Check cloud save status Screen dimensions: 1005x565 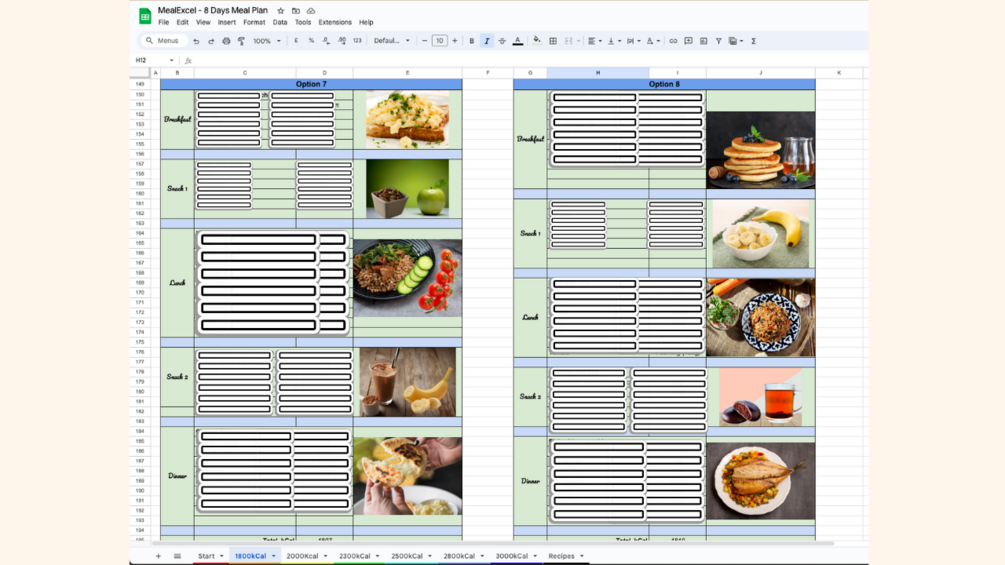[311, 11]
